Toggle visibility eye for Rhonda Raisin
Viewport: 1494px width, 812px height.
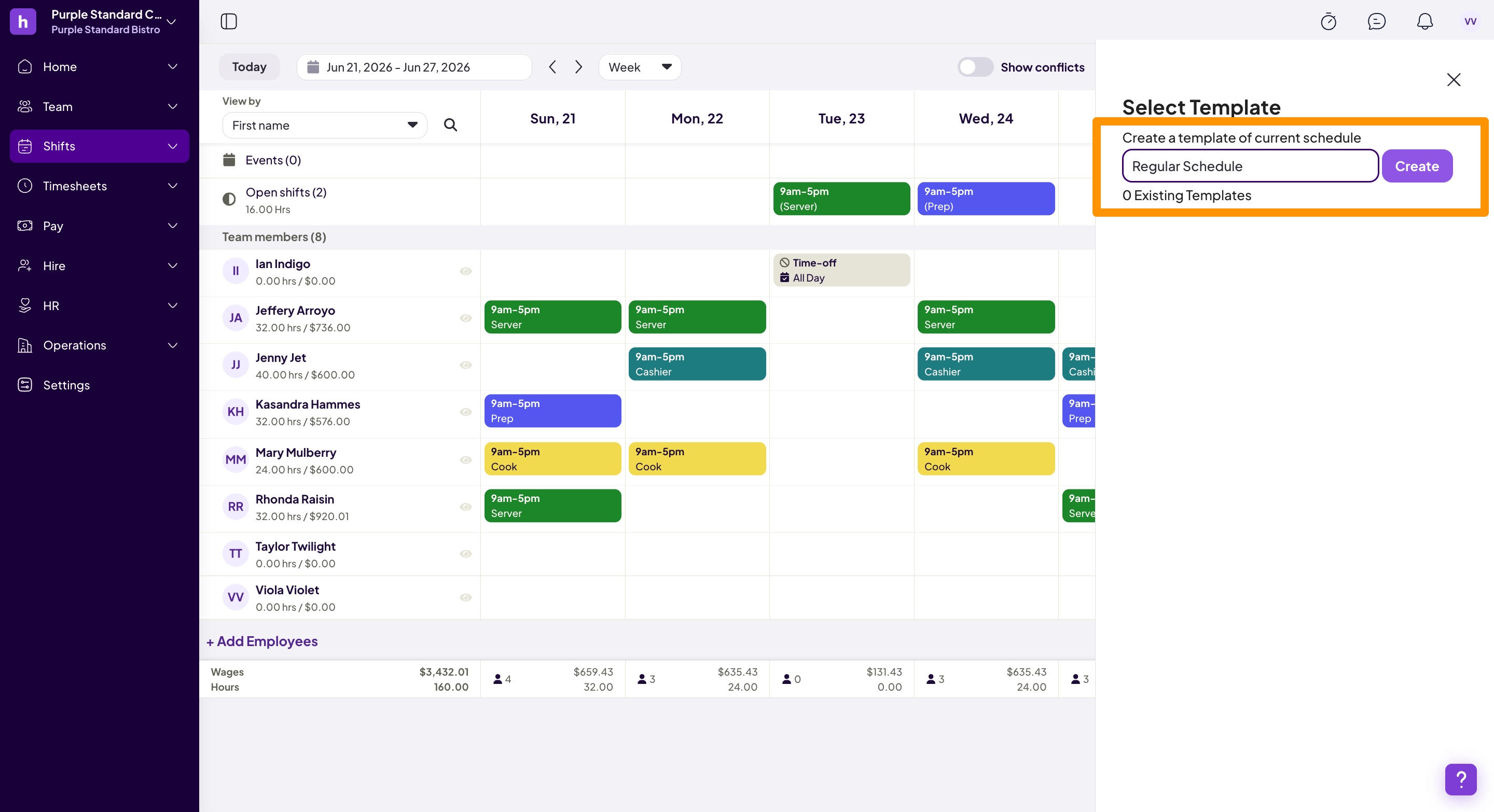pos(465,507)
